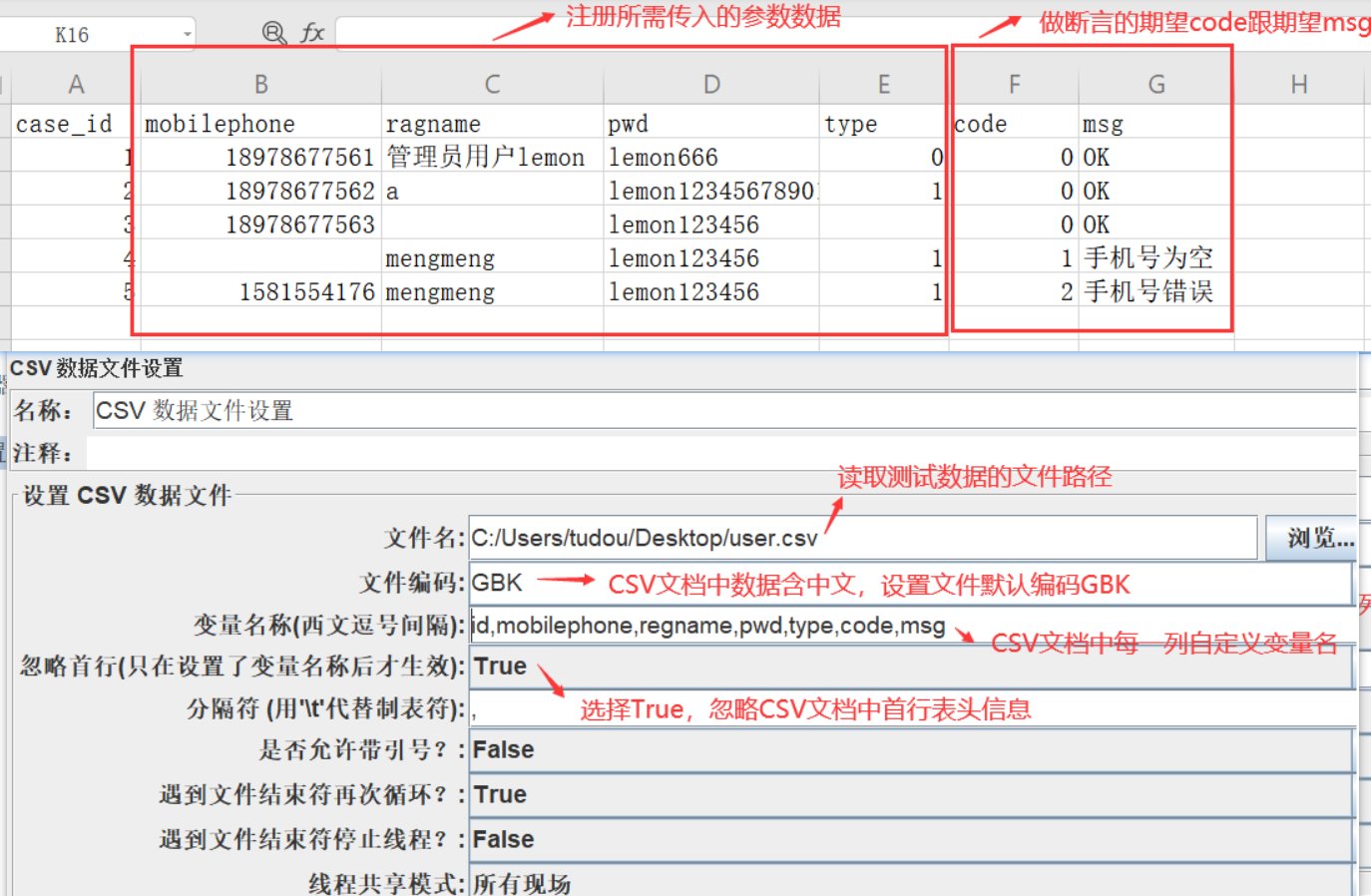Select cell with lemon1234567890 password

[711, 191]
